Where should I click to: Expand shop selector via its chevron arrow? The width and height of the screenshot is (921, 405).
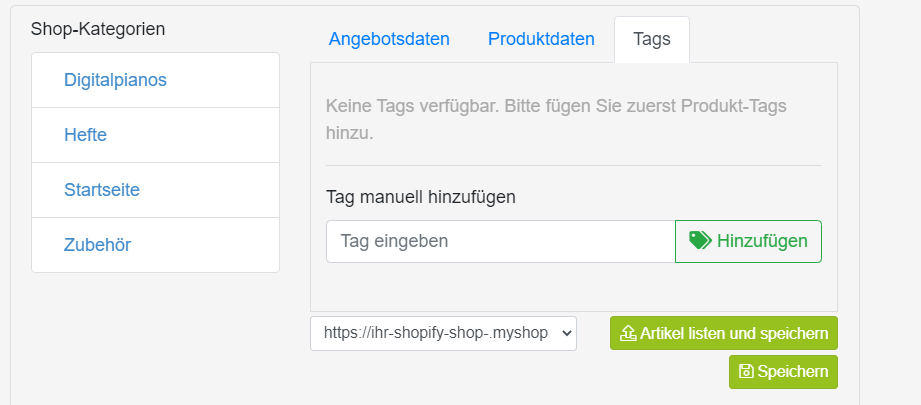click(566, 333)
